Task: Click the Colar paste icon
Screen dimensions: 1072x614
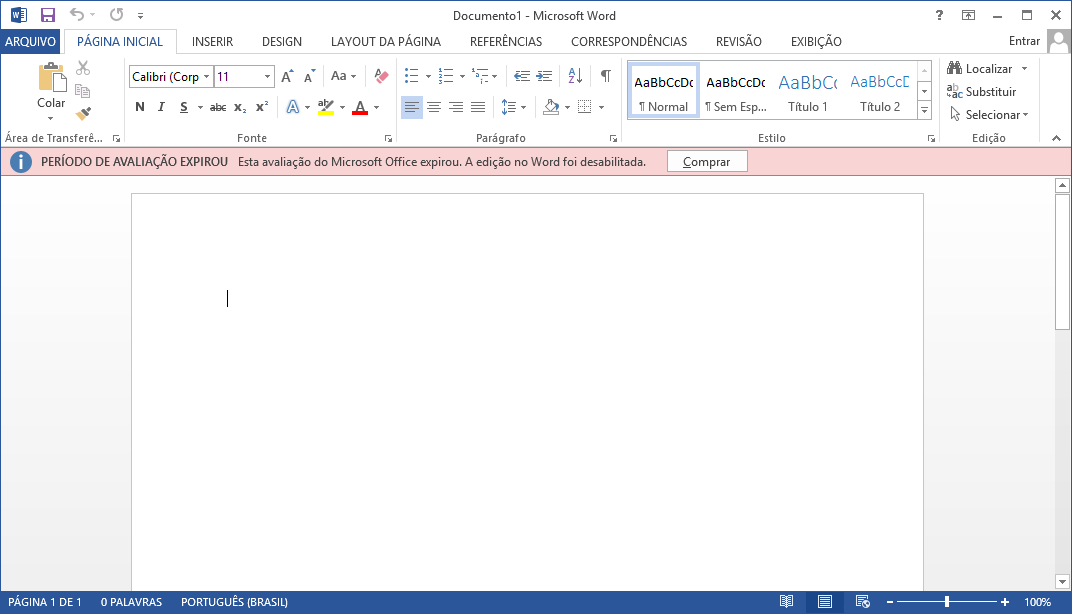Action: (51, 77)
